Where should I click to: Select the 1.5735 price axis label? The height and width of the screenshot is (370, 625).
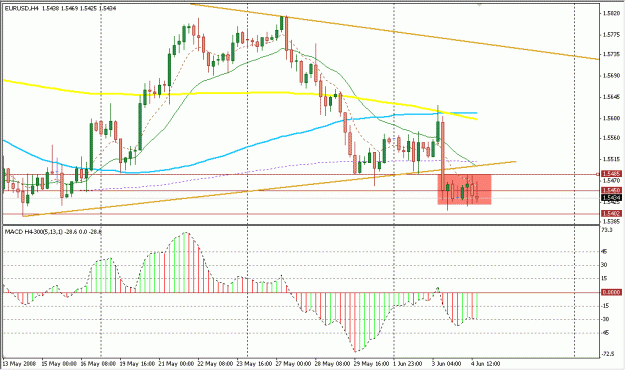tap(612, 54)
